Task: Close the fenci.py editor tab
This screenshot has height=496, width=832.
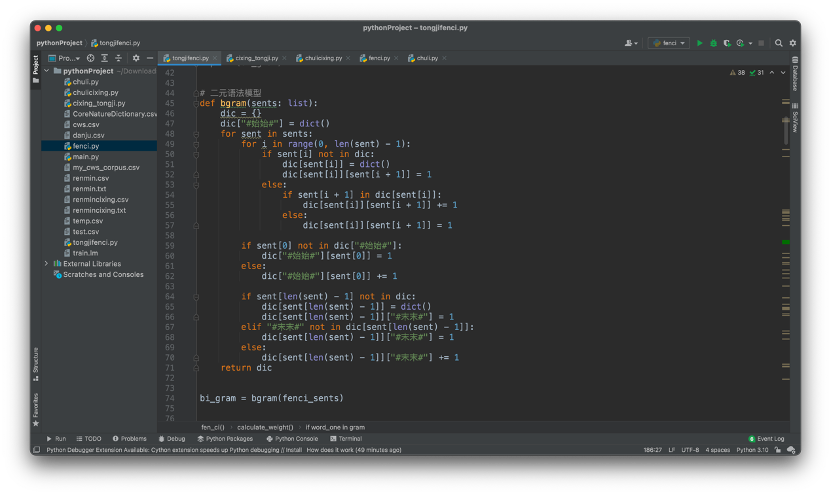Action: tap(396, 58)
